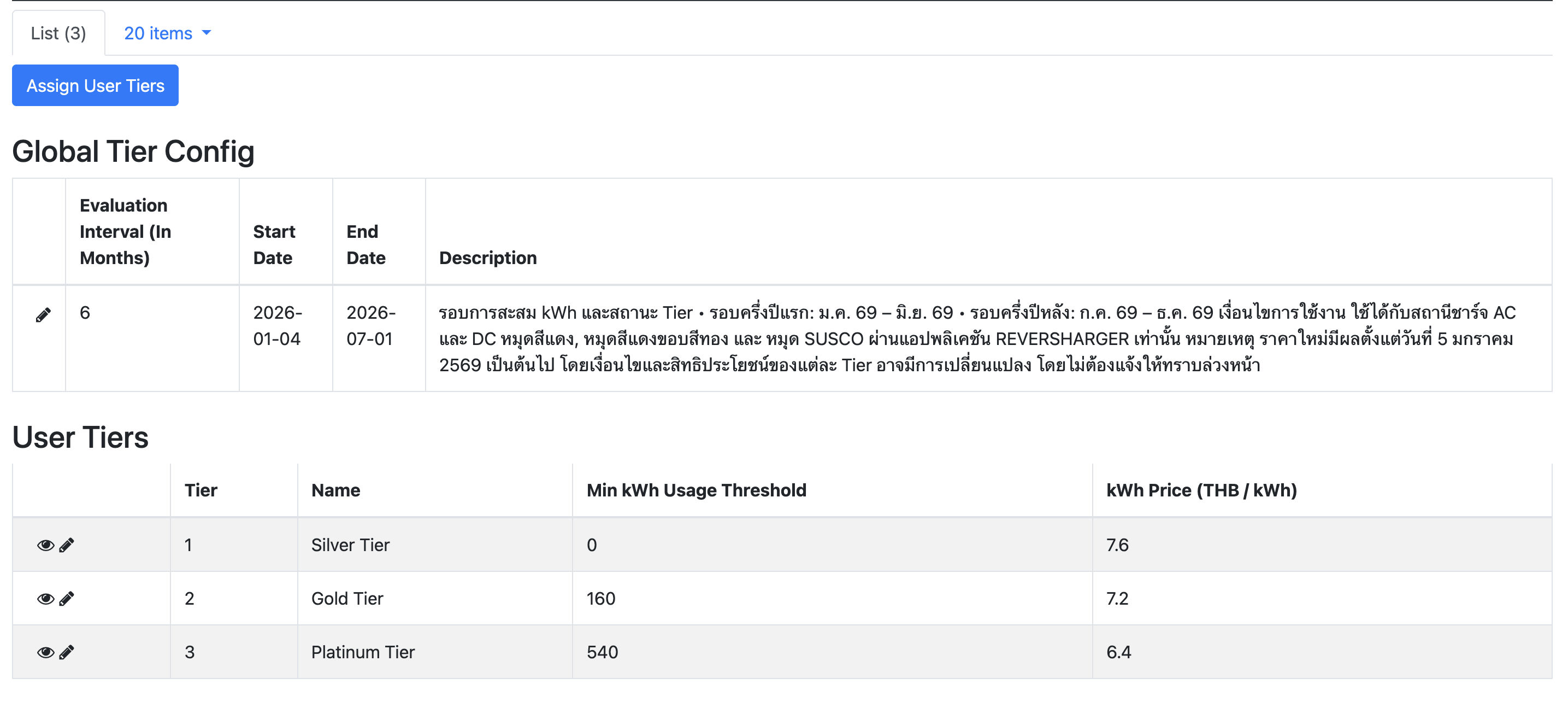
Task: Edit the Gold Tier pencil icon
Action: (x=67, y=599)
